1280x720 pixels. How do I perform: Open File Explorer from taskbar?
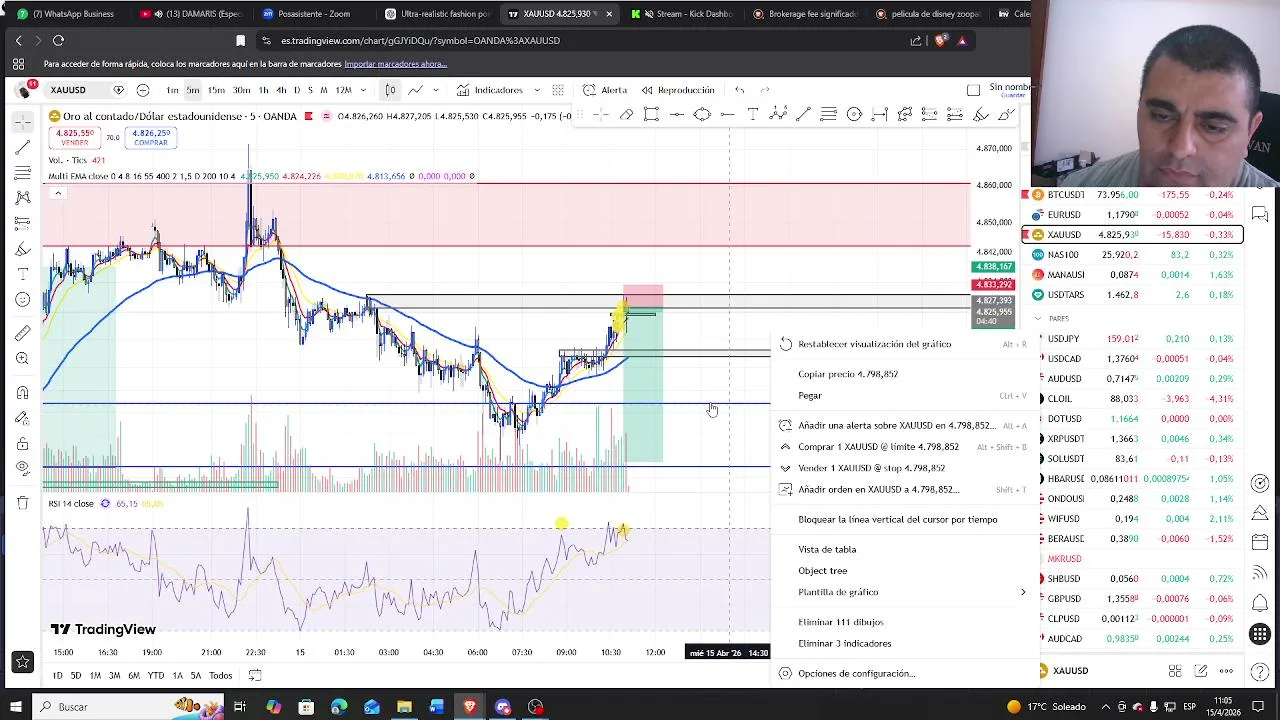[x=404, y=707]
